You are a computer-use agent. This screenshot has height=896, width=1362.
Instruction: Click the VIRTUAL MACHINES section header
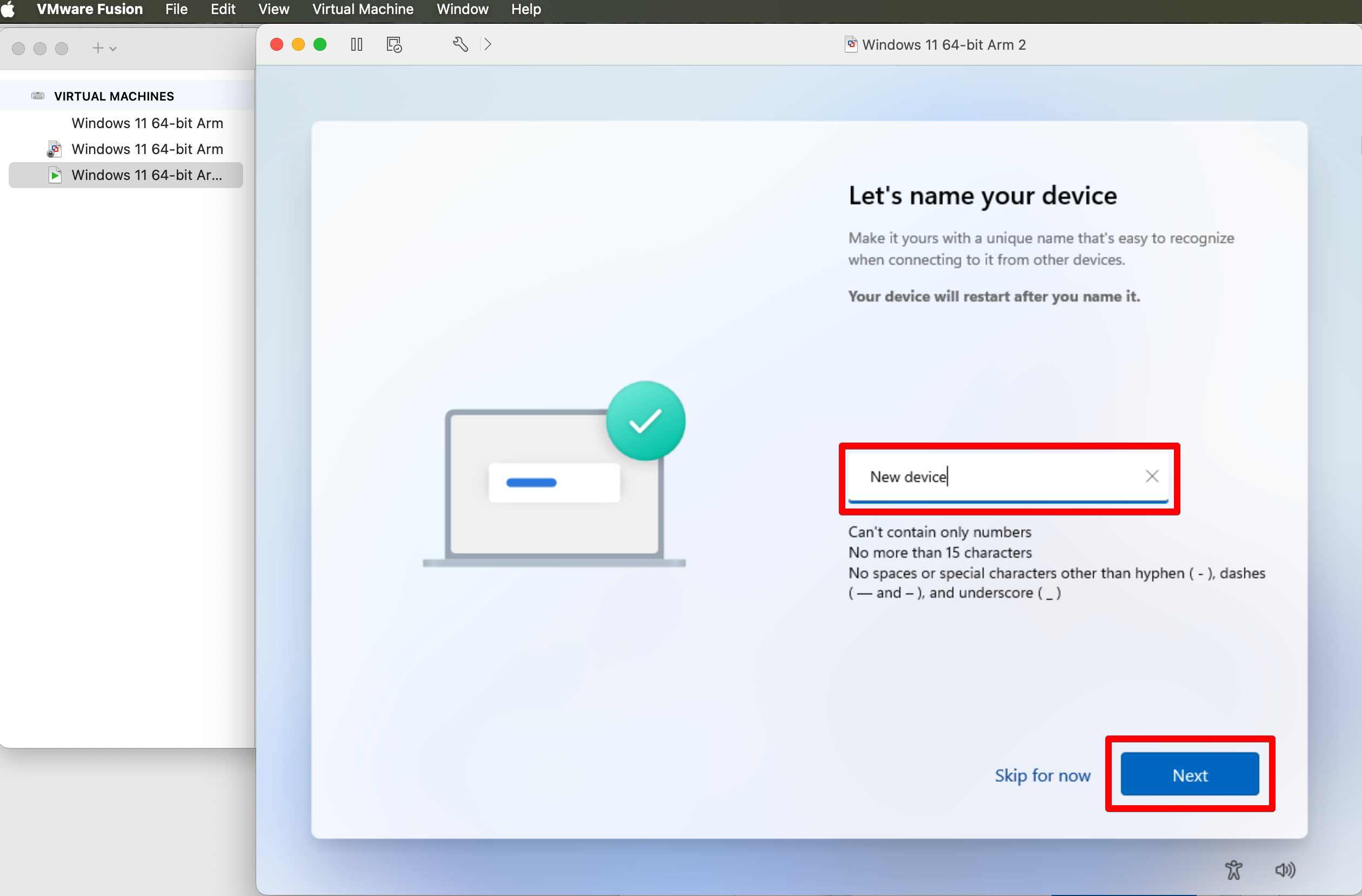click(x=114, y=96)
